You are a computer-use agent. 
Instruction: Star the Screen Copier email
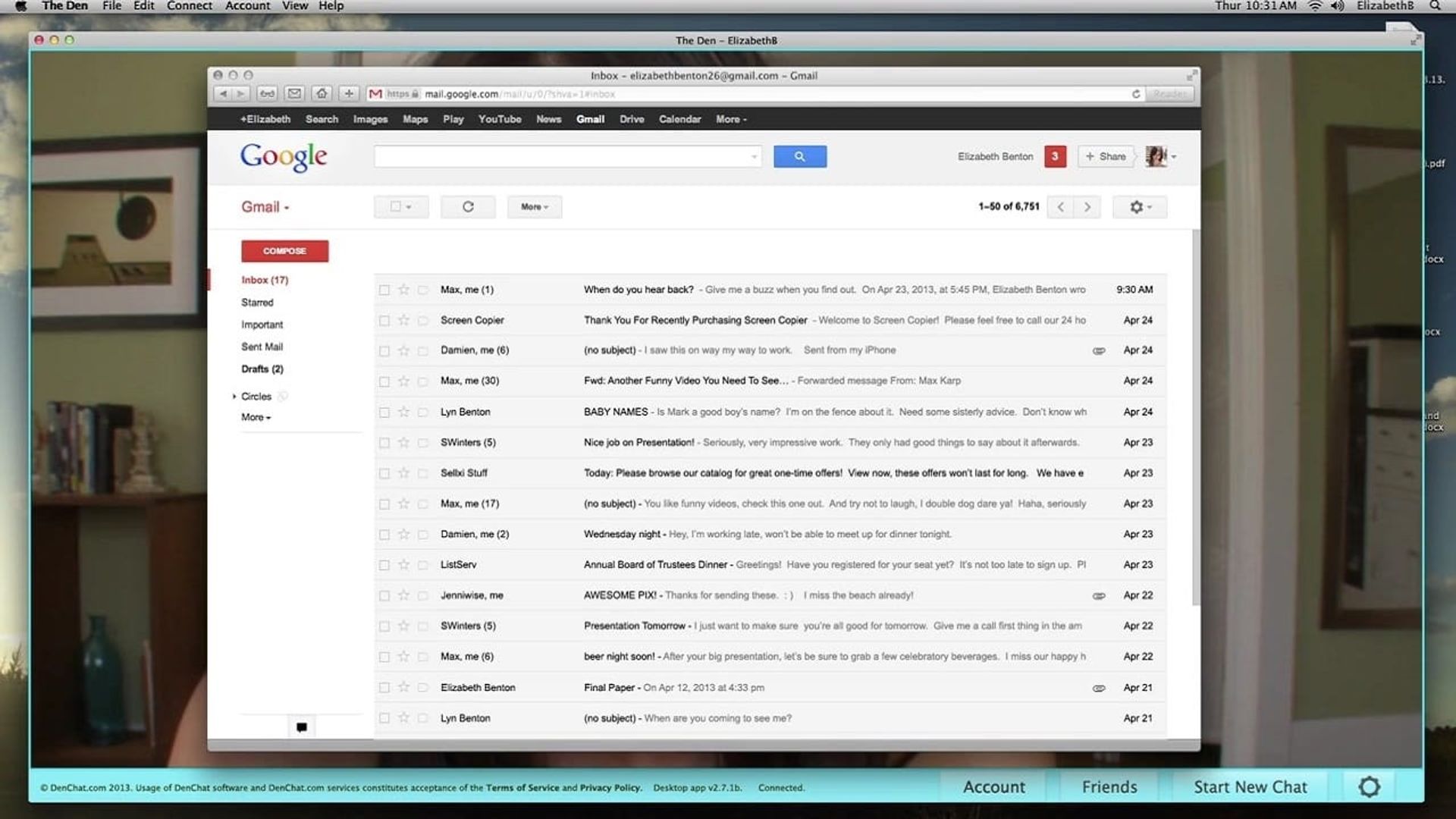point(403,320)
